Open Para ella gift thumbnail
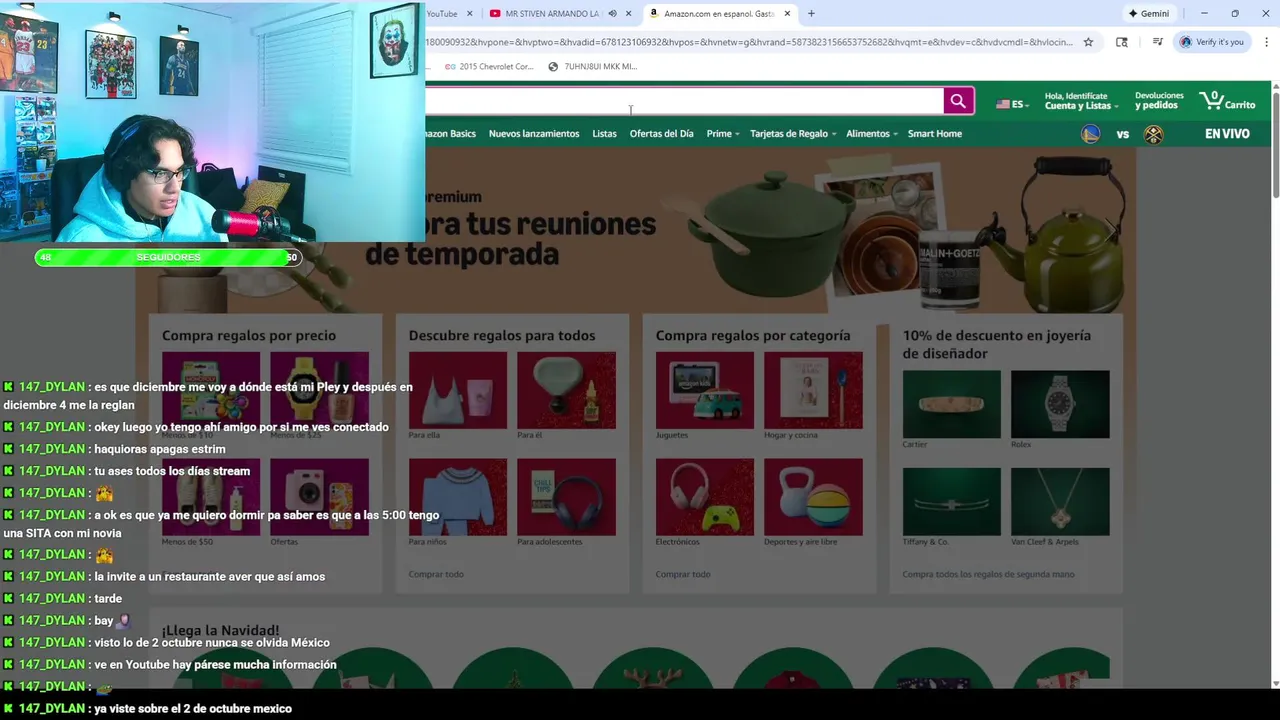 coord(458,390)
